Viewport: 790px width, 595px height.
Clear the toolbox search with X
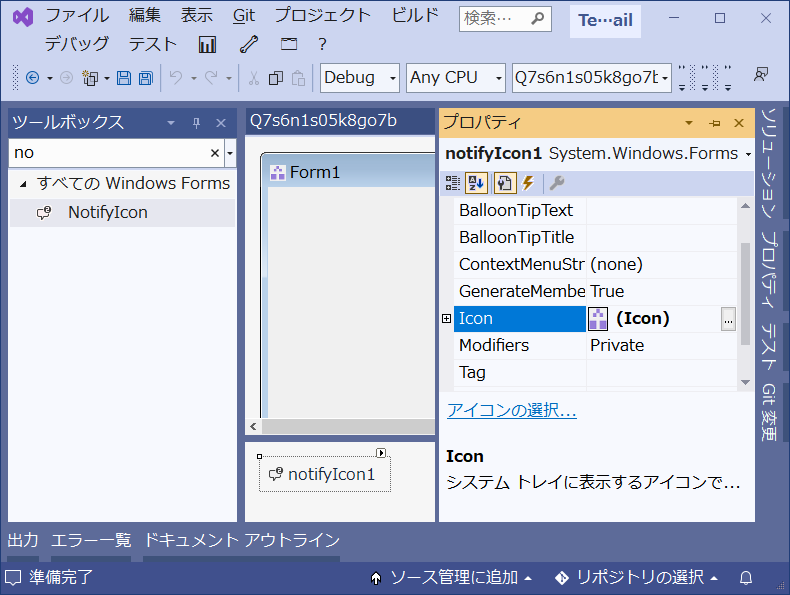(214, 153)
